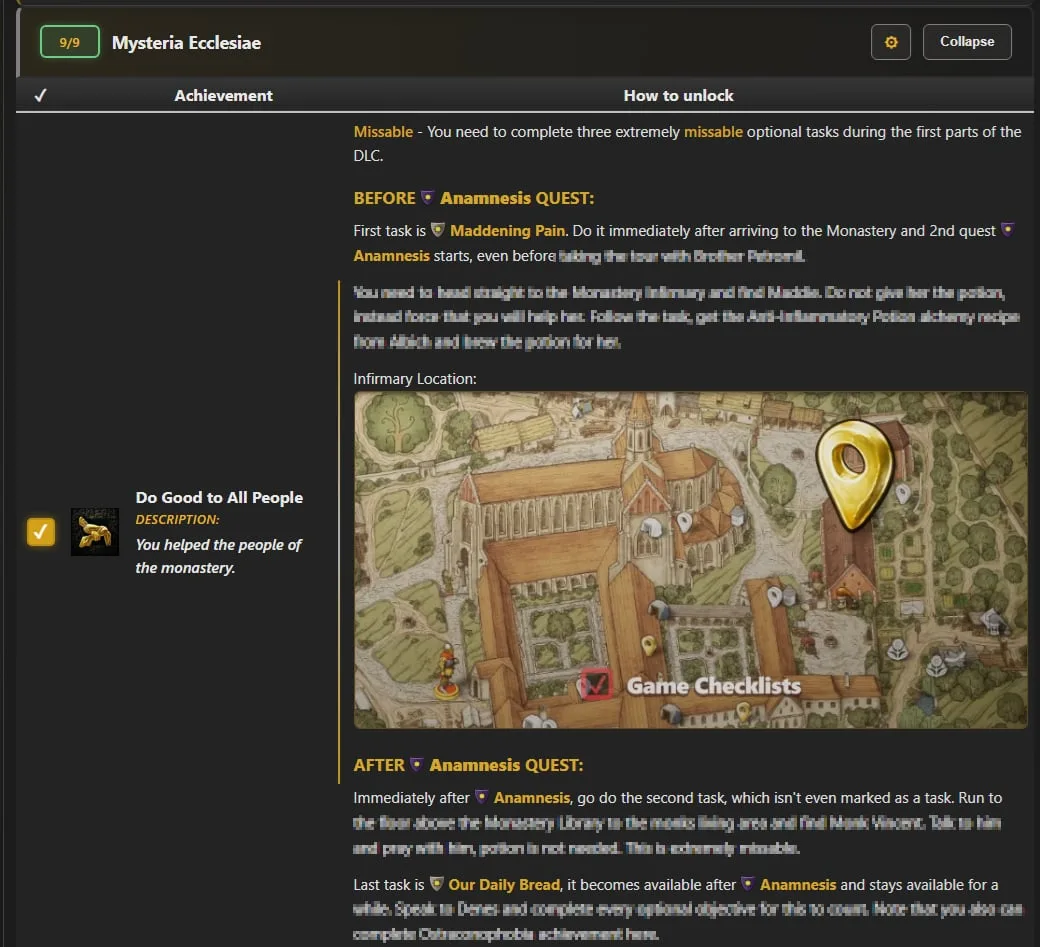Collapse the Mysteria Ecclesiae section
Image resolution: width=1040 pixels, height=947 pixels.
tap(966, 42)
